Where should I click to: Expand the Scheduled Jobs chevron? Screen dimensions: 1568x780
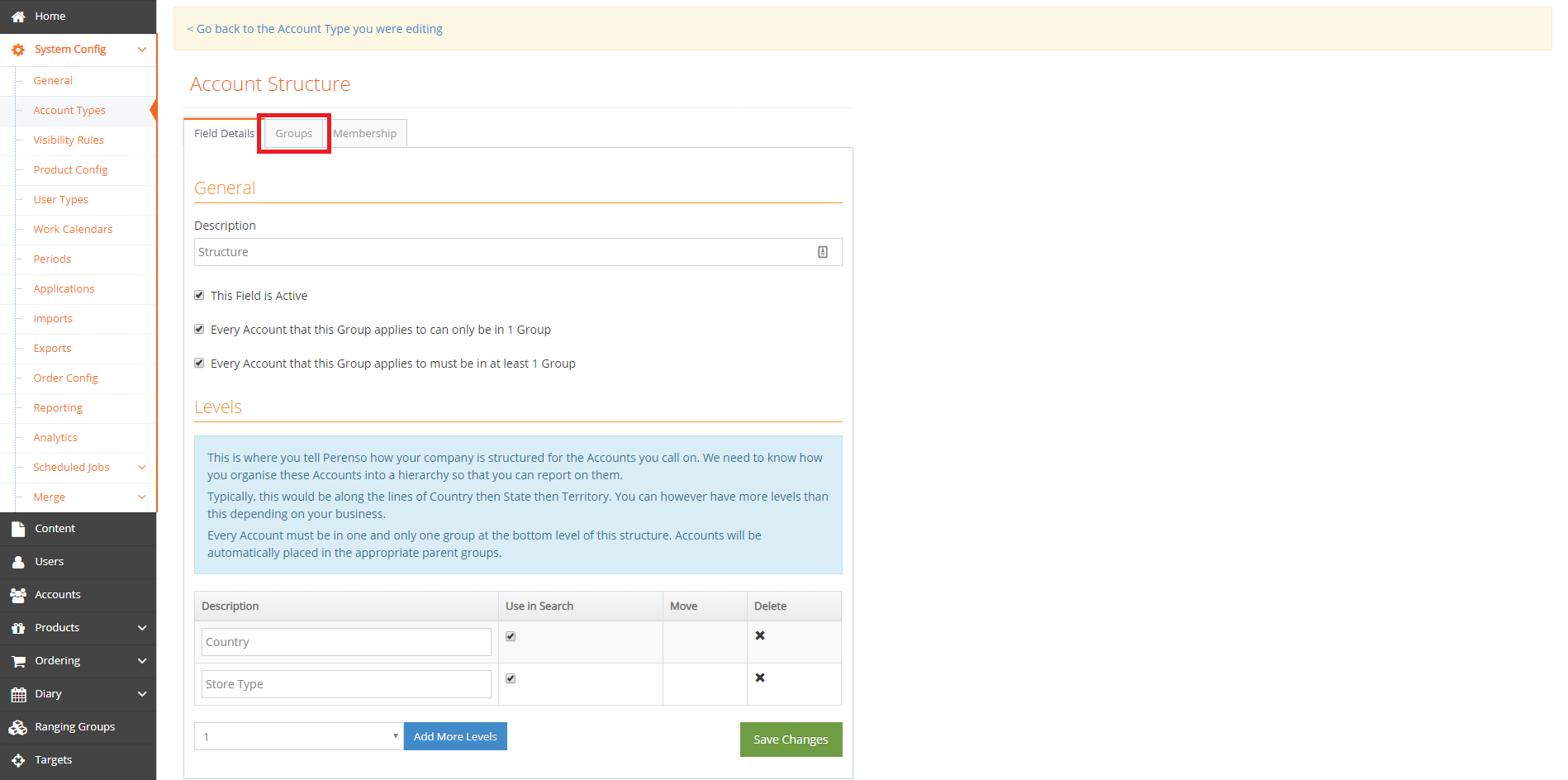click(142, 468)
